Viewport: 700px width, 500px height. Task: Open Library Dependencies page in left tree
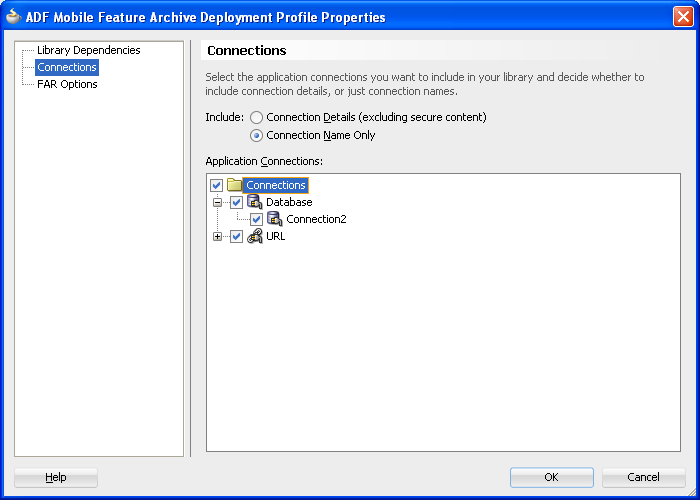(88, 50)
